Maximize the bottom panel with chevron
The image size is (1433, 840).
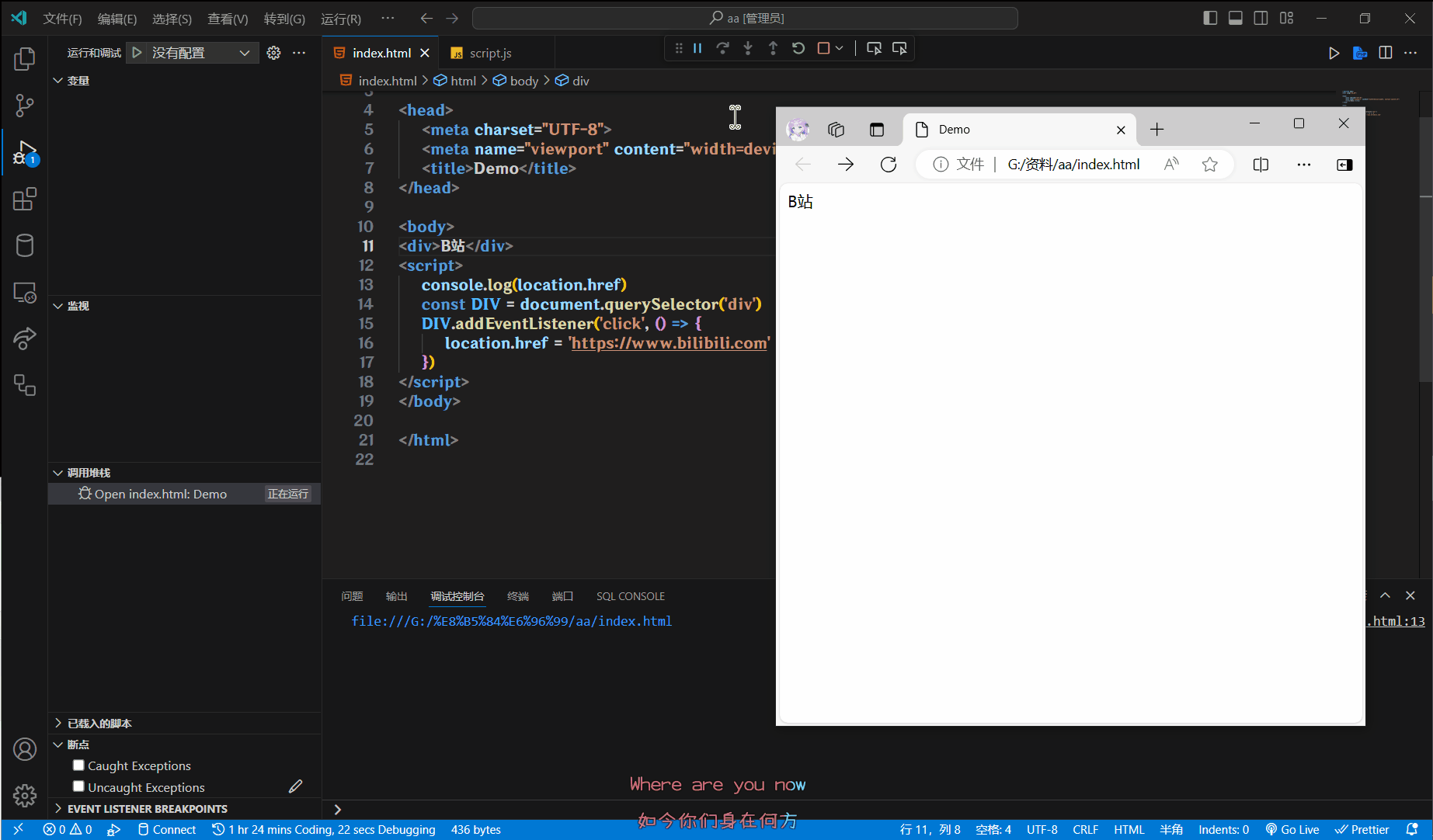click(1385, 595)
